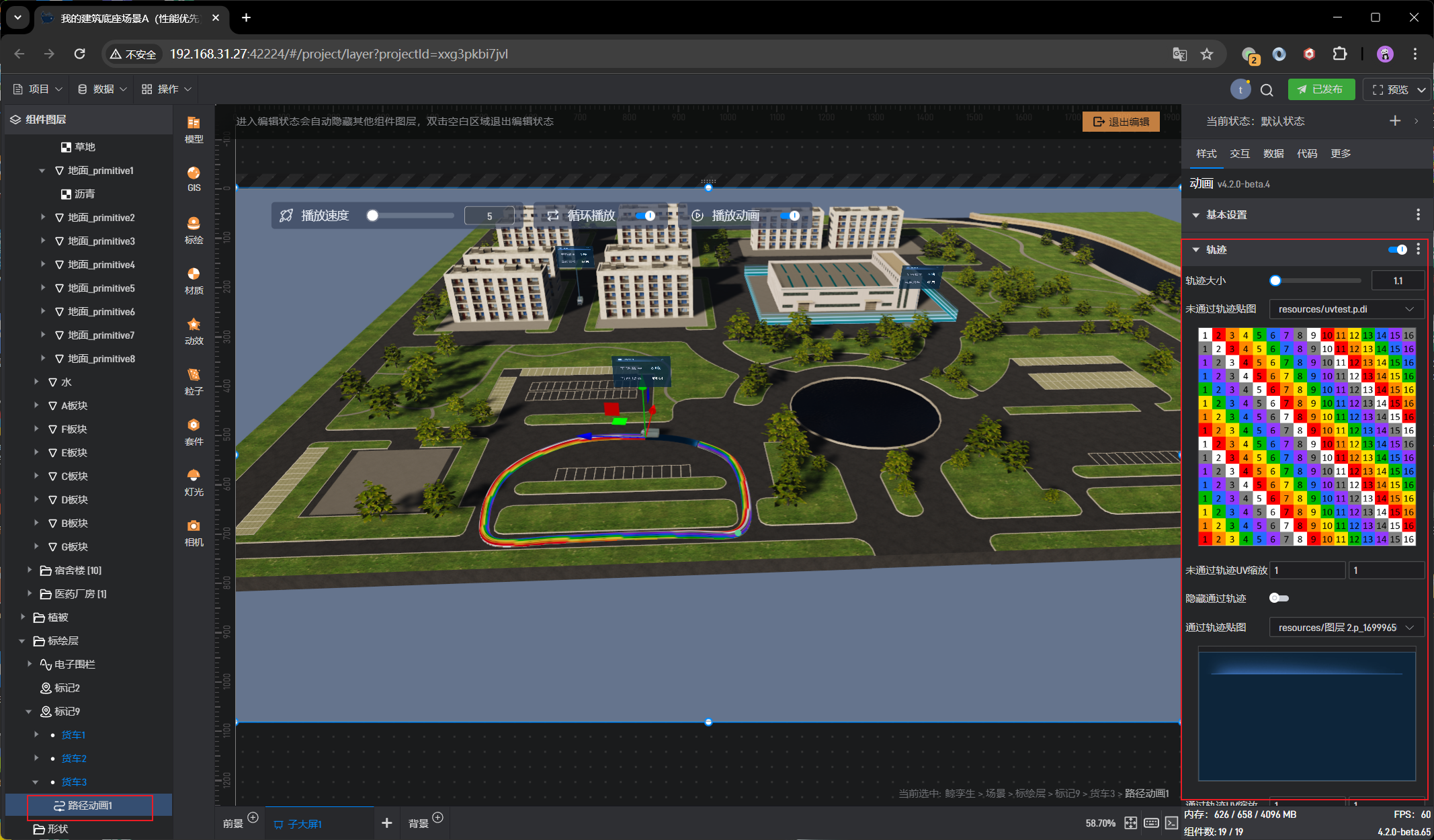Toggle the 循环播放 loop switch
Viewport: 1434px width, 840px height.
coord(646,216)
